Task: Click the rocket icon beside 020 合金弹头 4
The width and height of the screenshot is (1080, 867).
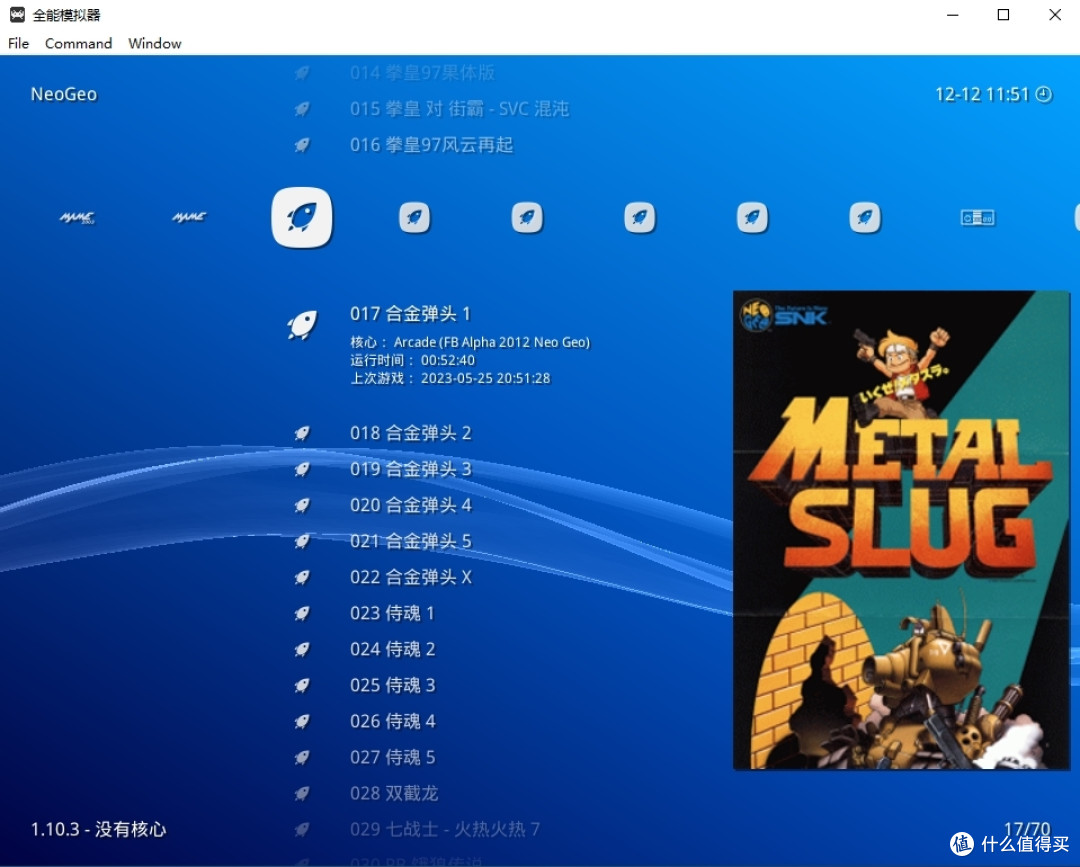Action: point(302,505)
